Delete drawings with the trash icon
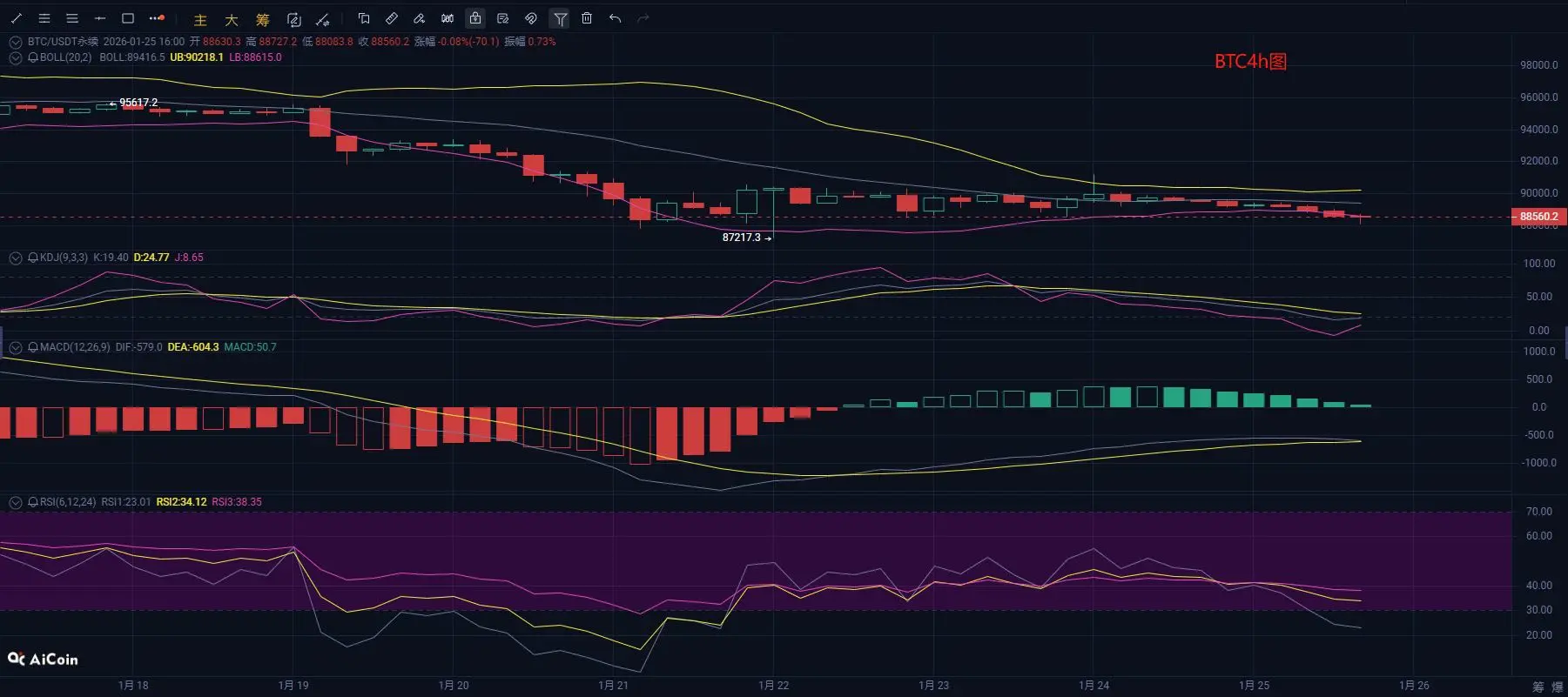Viewport: 1568px width, 697px height. coord(587,18)
